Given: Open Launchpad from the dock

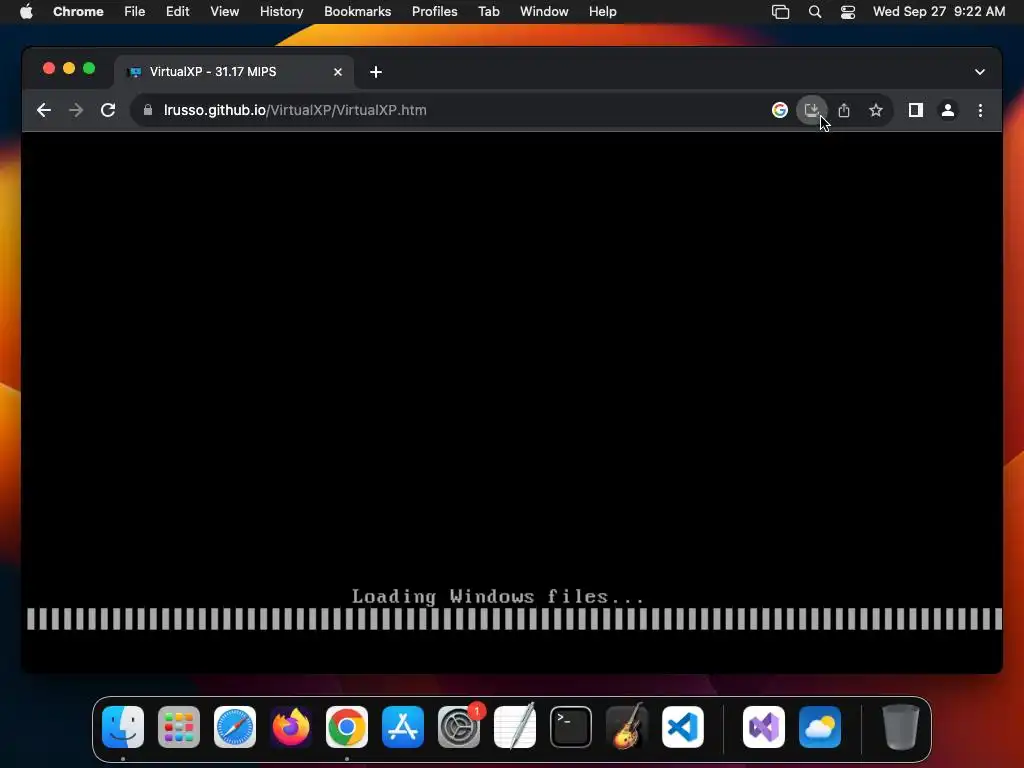Looking at the screenshot, I should click(179, 727).
